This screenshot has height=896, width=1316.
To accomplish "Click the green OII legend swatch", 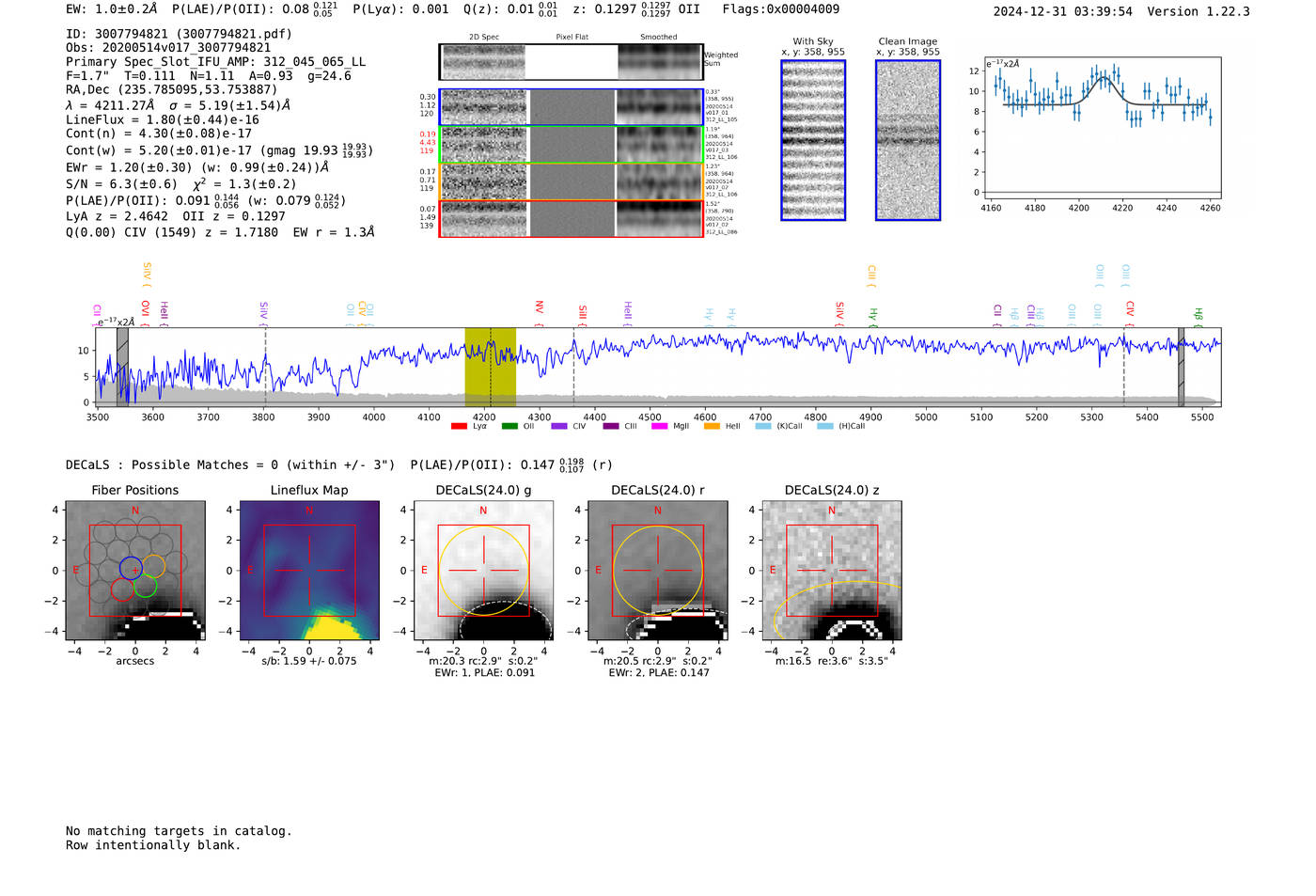I will (x=509, y=427).
